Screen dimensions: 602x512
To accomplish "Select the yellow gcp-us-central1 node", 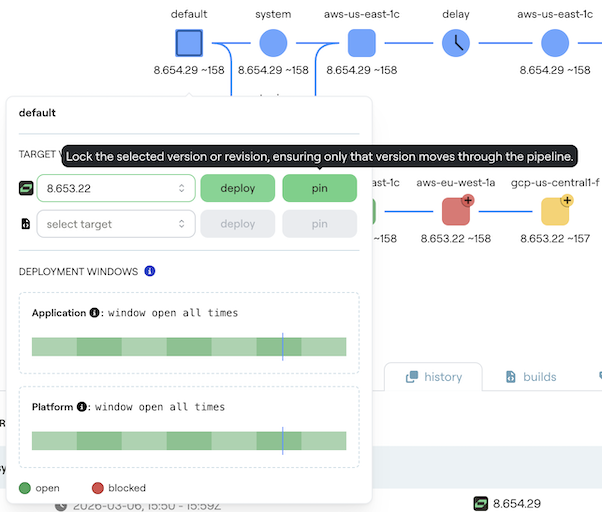I will point(555,211).
